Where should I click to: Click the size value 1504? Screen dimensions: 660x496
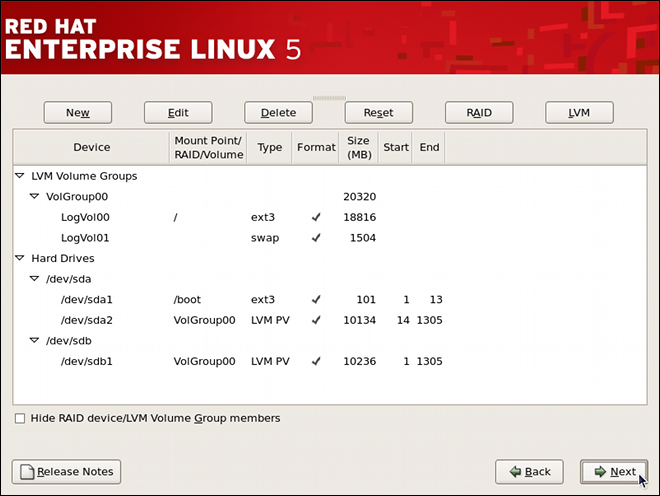pos(363,238)
